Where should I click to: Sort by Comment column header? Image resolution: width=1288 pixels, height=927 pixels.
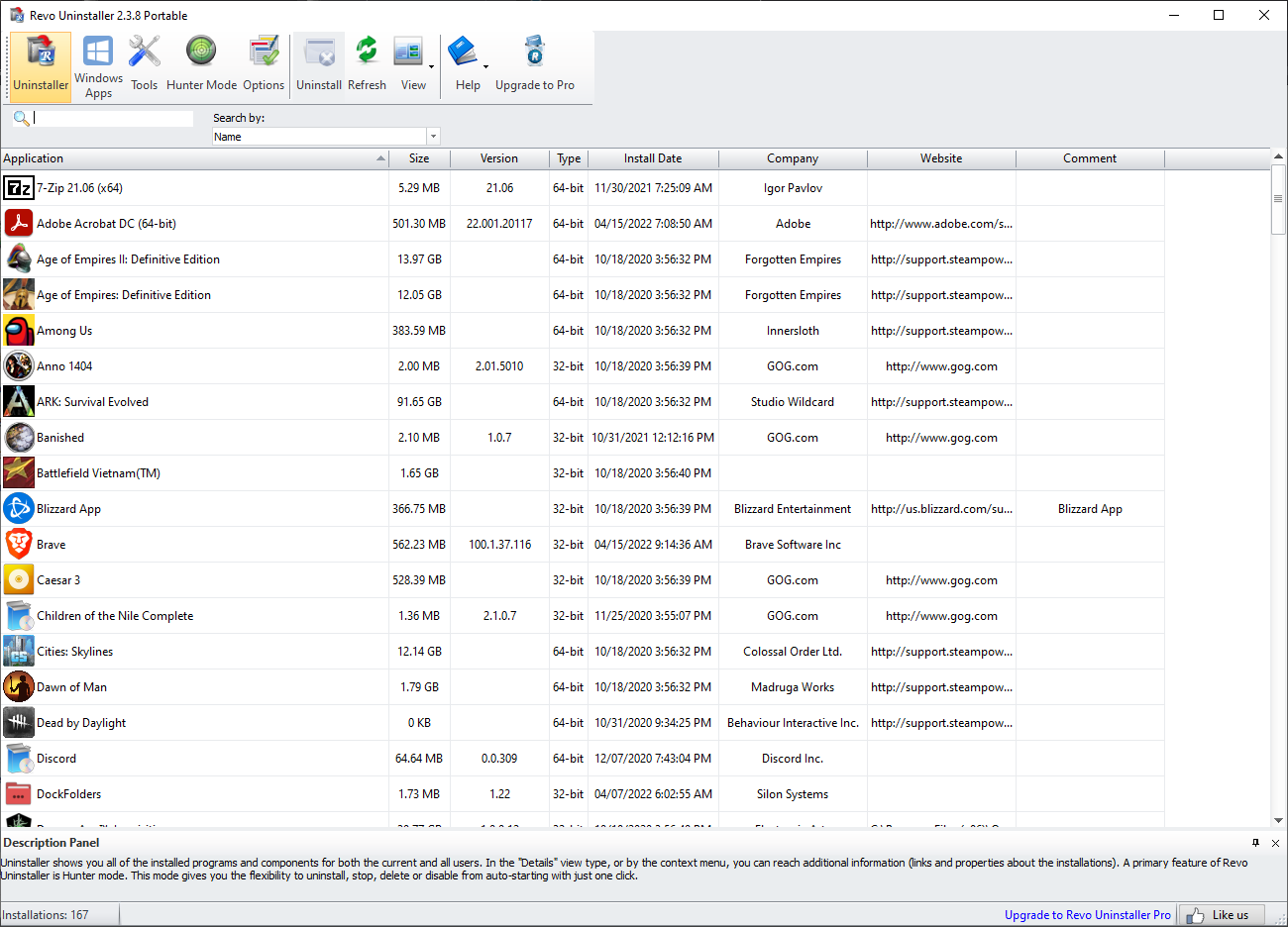[x=1090, y=158]
